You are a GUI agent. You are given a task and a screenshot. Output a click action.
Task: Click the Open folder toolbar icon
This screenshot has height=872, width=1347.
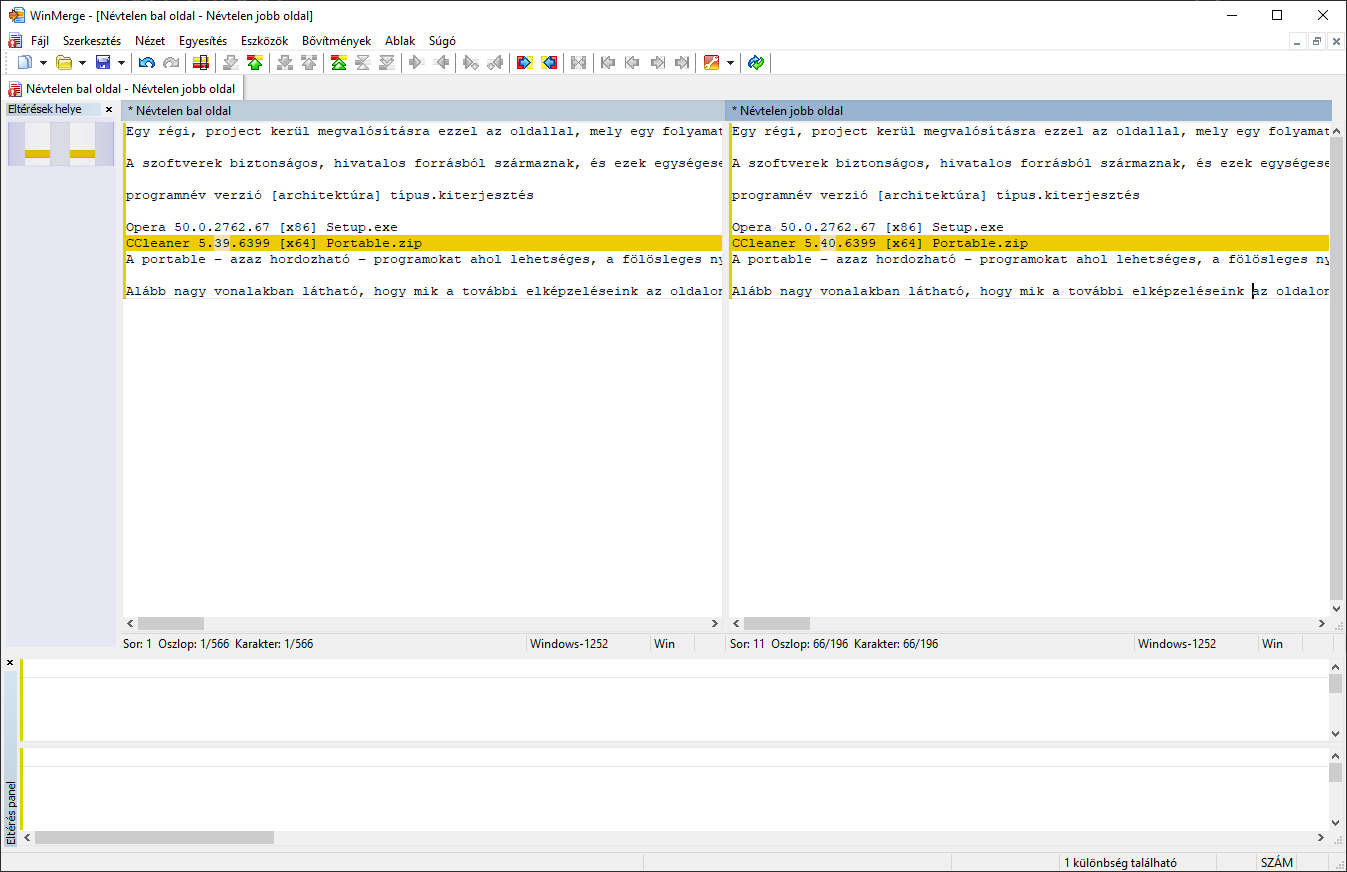64,63
